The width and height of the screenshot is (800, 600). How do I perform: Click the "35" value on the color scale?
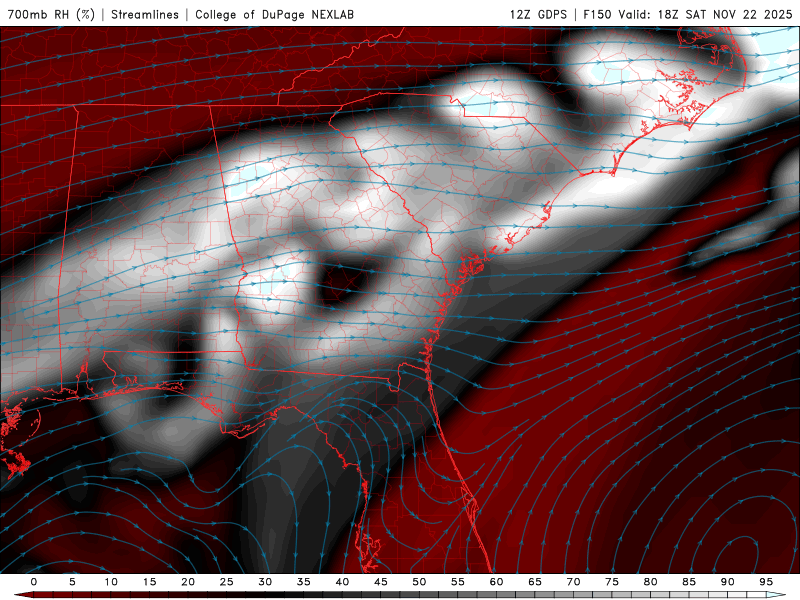(x=304, y=582)
